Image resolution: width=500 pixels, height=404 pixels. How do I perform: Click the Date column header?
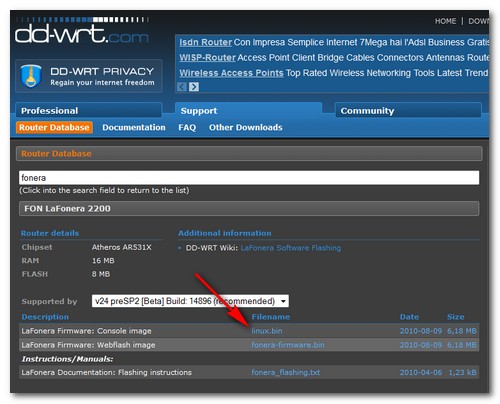(409, 317)
